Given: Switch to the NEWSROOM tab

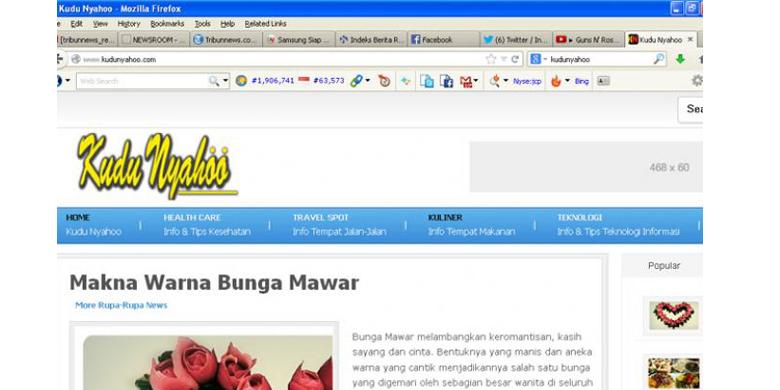Looking at the screenshot, I should coord(154,40).
